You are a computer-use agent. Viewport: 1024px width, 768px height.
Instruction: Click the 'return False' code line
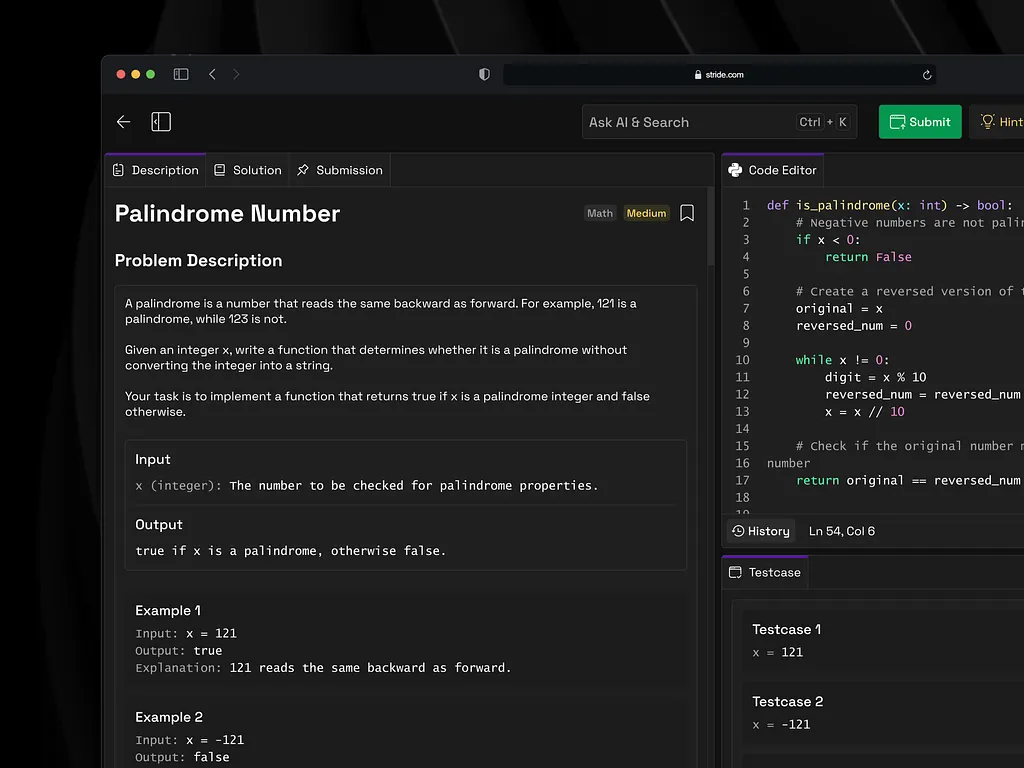tap(868, 257)
